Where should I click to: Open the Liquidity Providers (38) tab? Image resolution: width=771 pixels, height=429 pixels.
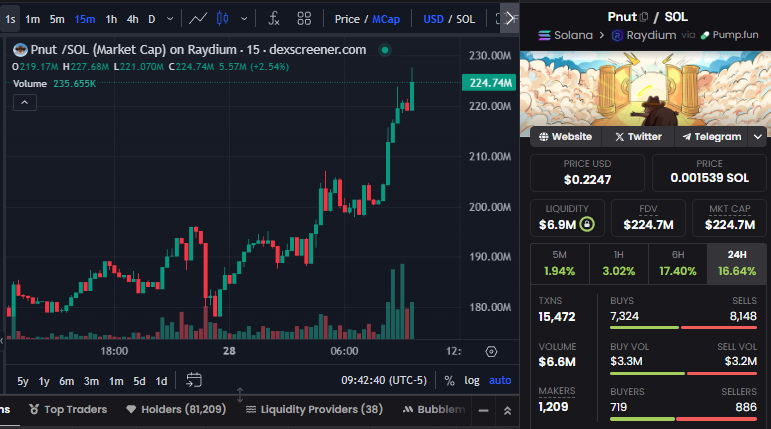click(x=314, y=409)
